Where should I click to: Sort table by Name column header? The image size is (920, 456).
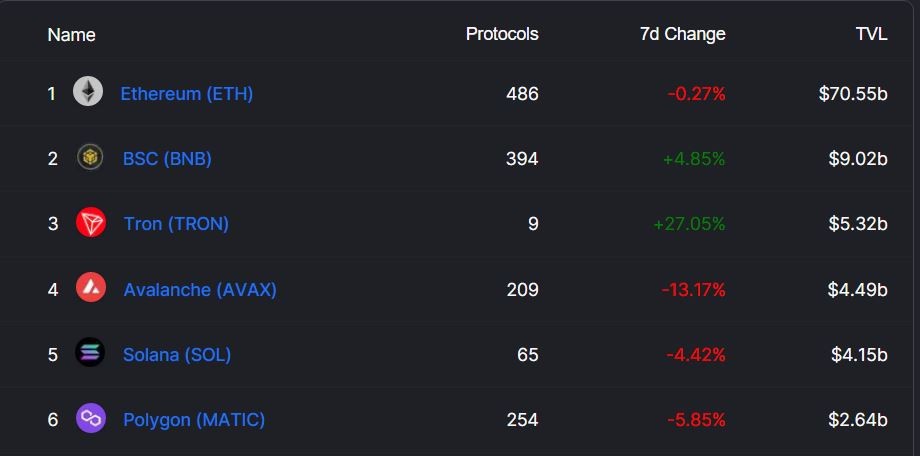(72, 35)
